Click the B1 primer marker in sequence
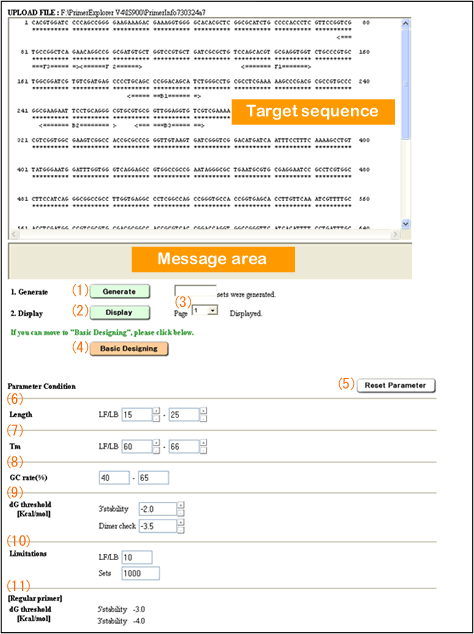Image resolution: width=474 pixels, height=634 pixels. pos(164,96)
